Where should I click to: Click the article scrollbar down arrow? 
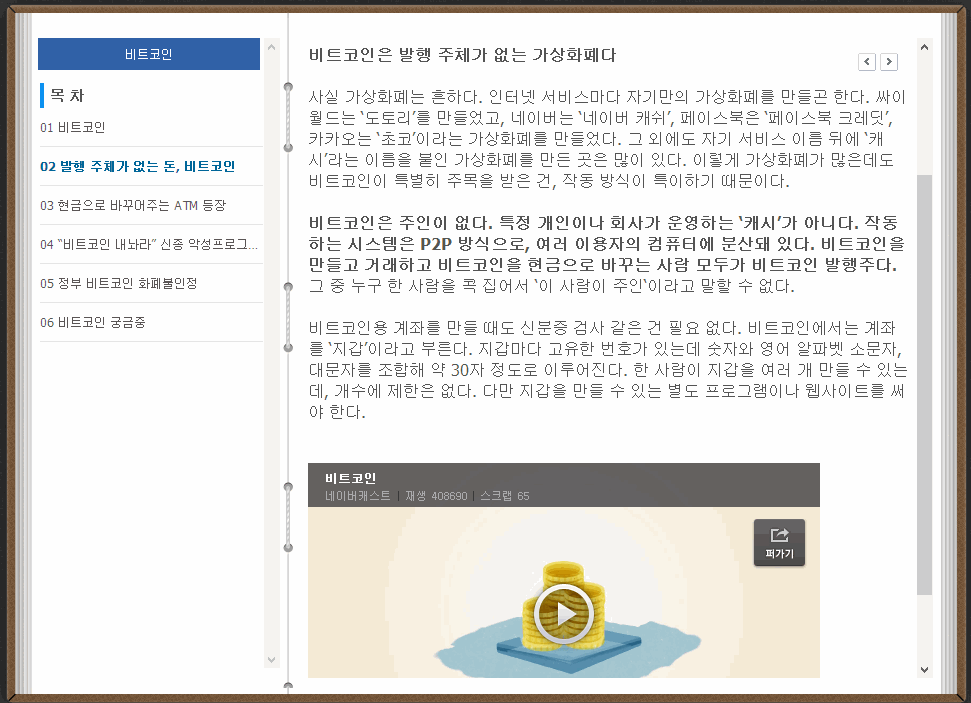[x=925, y=670]
